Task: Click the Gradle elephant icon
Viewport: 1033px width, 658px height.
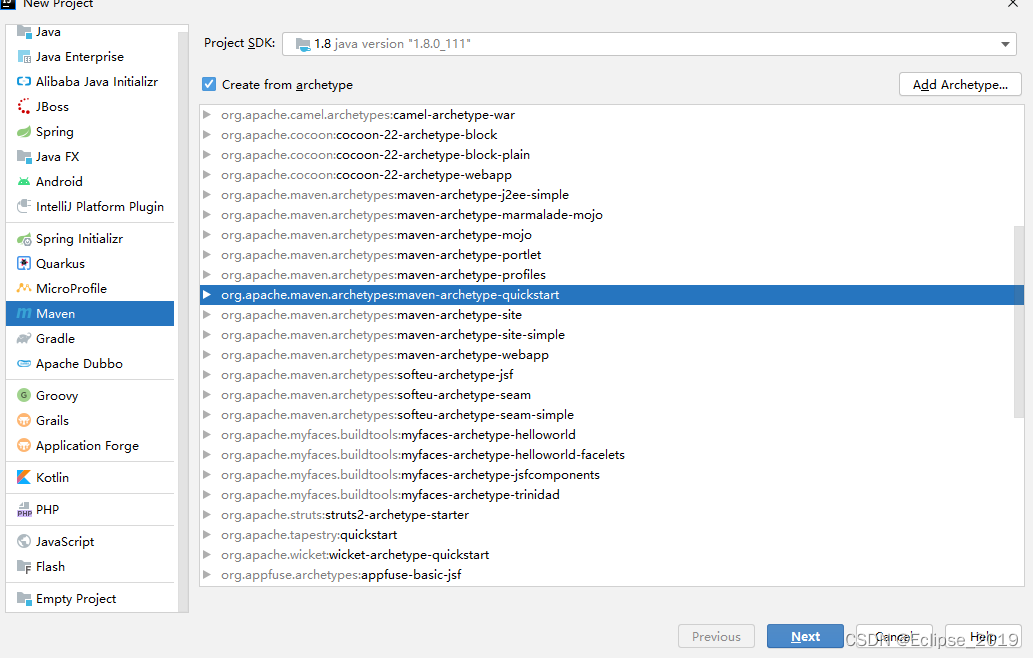Action: (x=24, y=339)
